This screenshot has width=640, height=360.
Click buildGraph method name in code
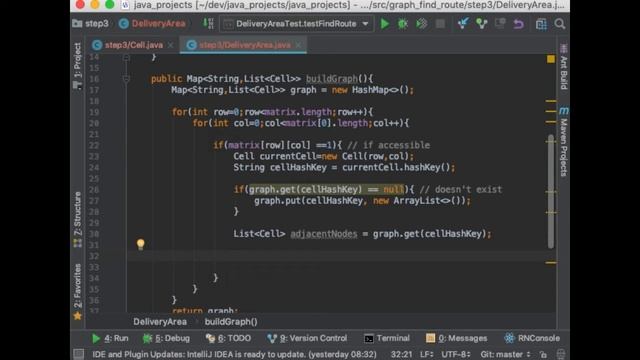click(x=331, y=79)
